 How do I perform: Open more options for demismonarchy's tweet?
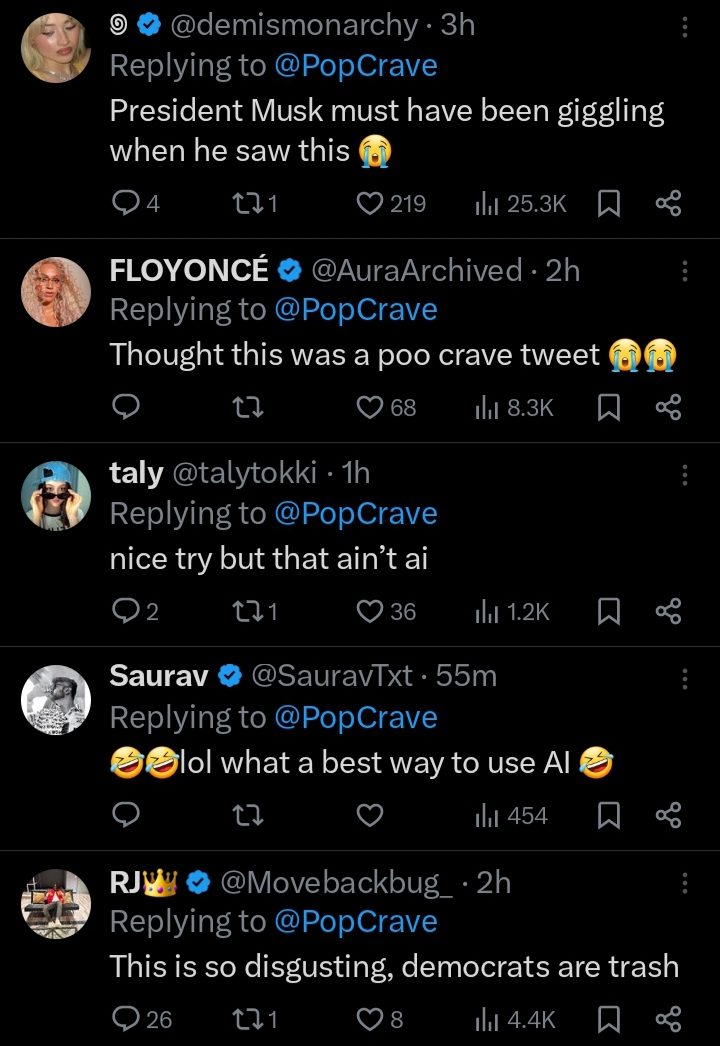tap(685, 27)
